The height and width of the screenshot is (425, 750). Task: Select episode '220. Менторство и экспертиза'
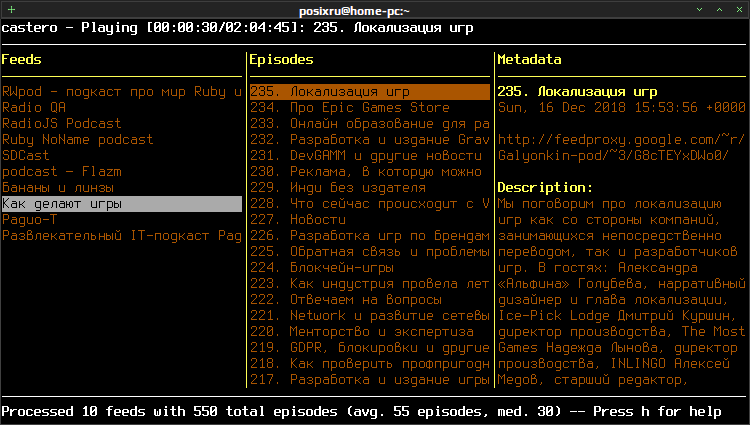[362, 332]
